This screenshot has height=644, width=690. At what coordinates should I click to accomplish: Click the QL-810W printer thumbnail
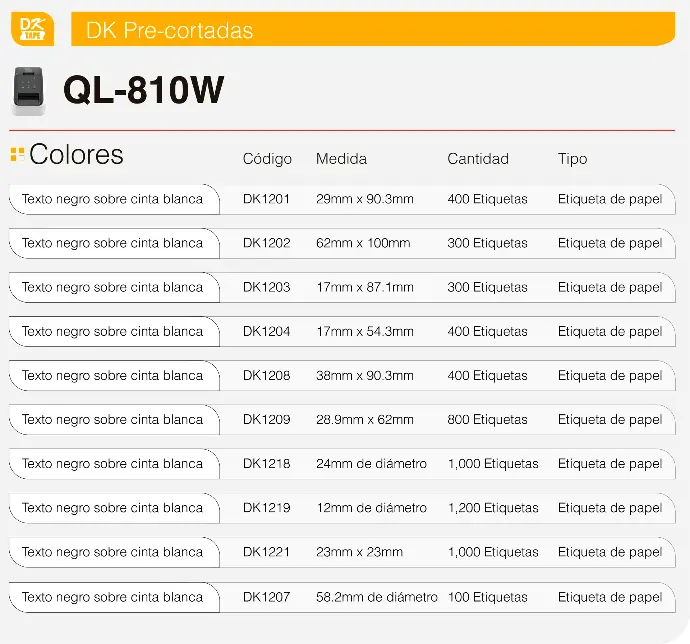pyautogui.click(x=29, y=91)
